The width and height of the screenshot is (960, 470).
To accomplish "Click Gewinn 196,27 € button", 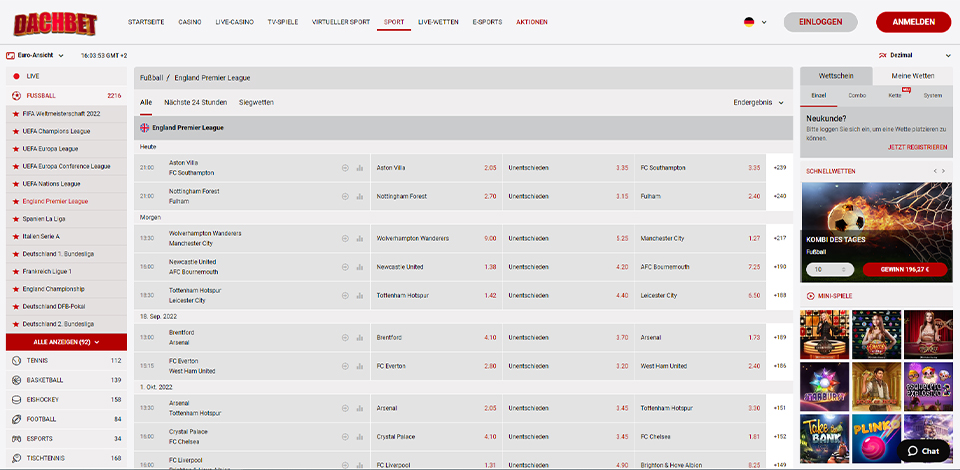I will tap(905, 270).
